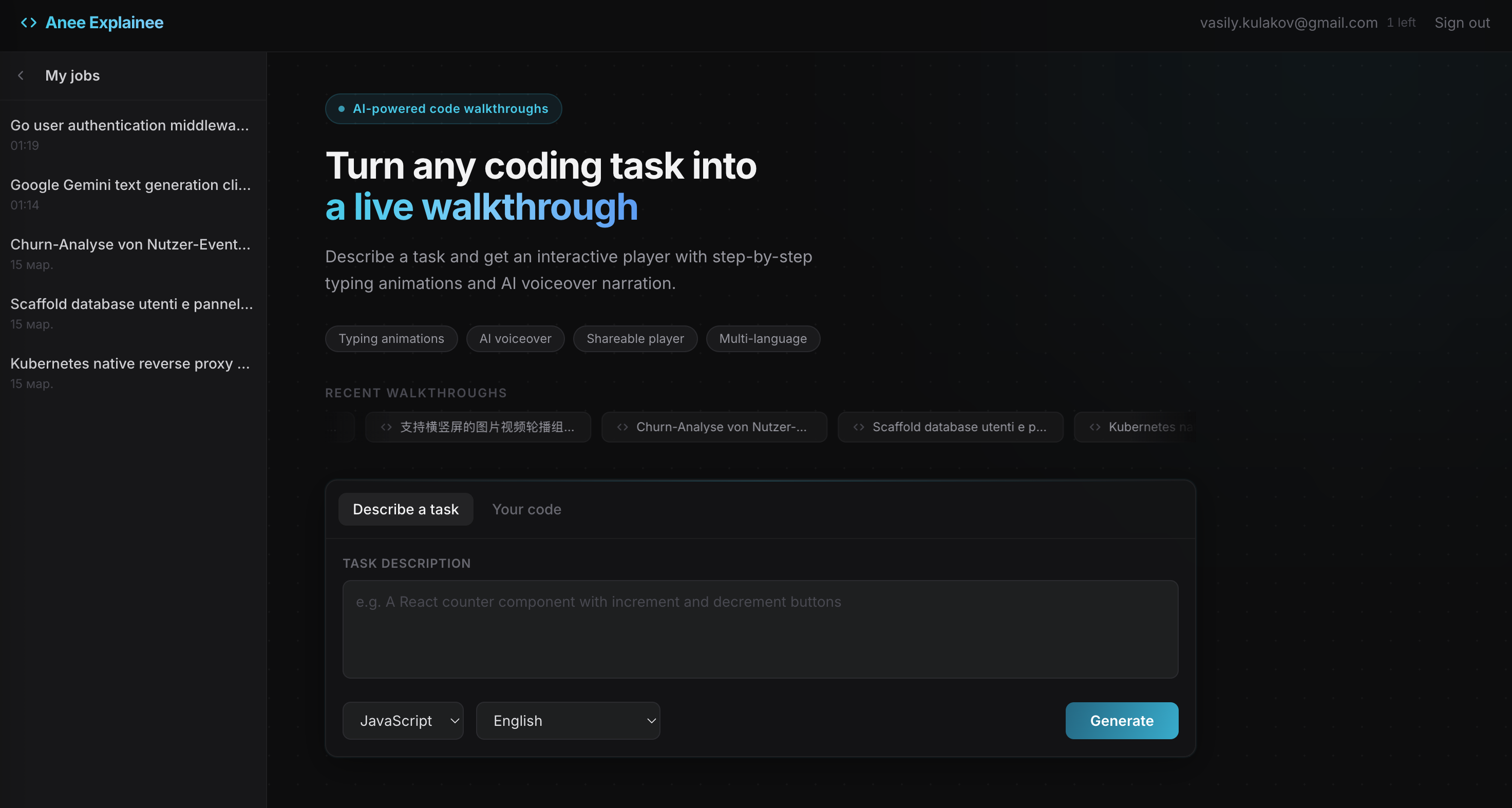Viewport: 1512px width, 808px height.
Task: Open Kubernetes native reverse proxy job
Action: (130, 364)
